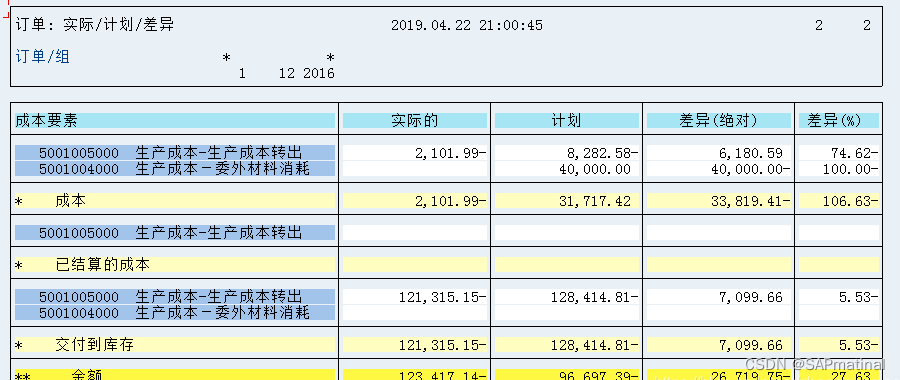Image resolution: width=900 pixels, height=380 pixels.
Task: Select the 5001005000 生产成本转出 row showing 121,315.15-
Action: (x=174, y=297)
